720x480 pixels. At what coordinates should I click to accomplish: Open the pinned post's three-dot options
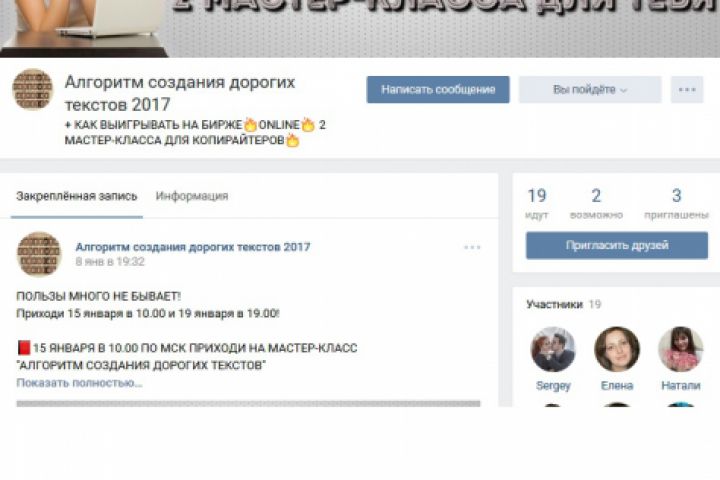472,247
